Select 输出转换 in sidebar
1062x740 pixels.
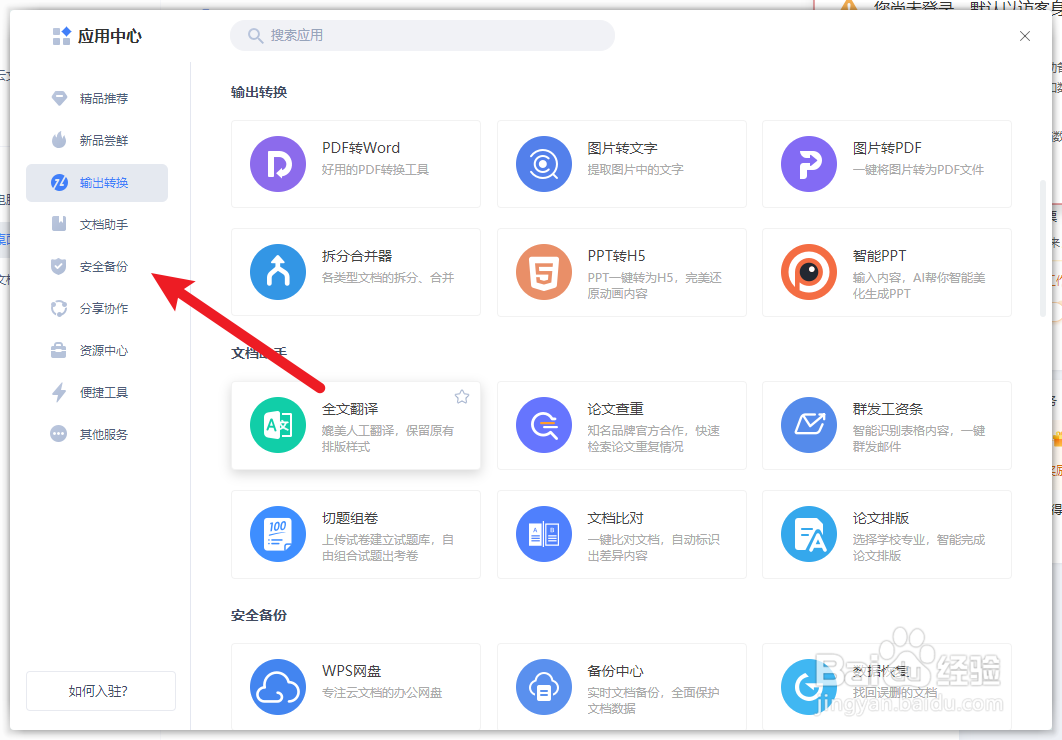(x=97, y=183)
